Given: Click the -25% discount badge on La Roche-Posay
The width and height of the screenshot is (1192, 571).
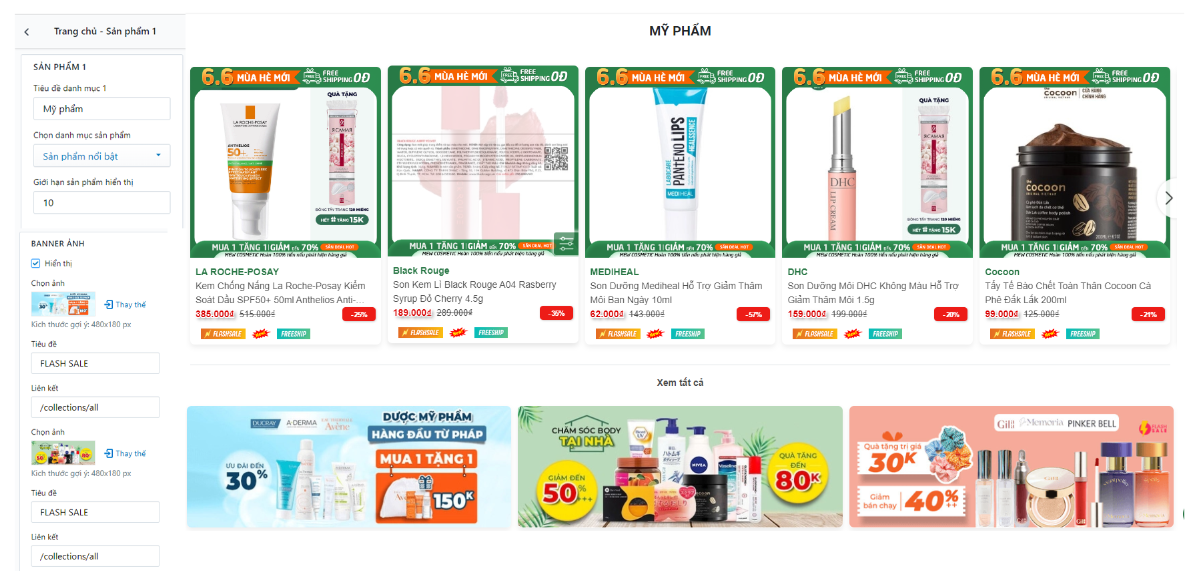Looking at the screenshot, I should 359,314.
